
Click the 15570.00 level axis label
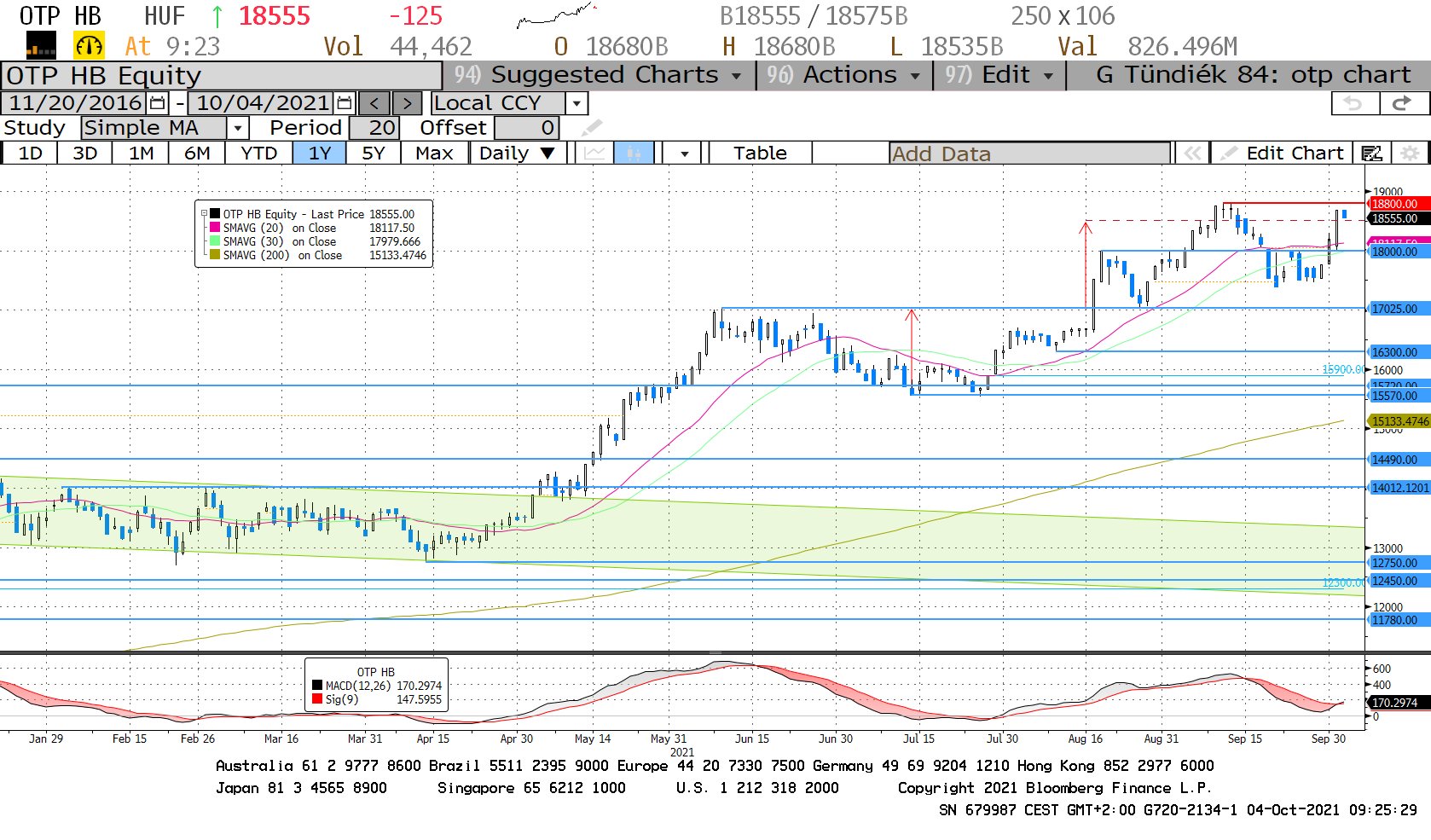[x=1398, y=396]
